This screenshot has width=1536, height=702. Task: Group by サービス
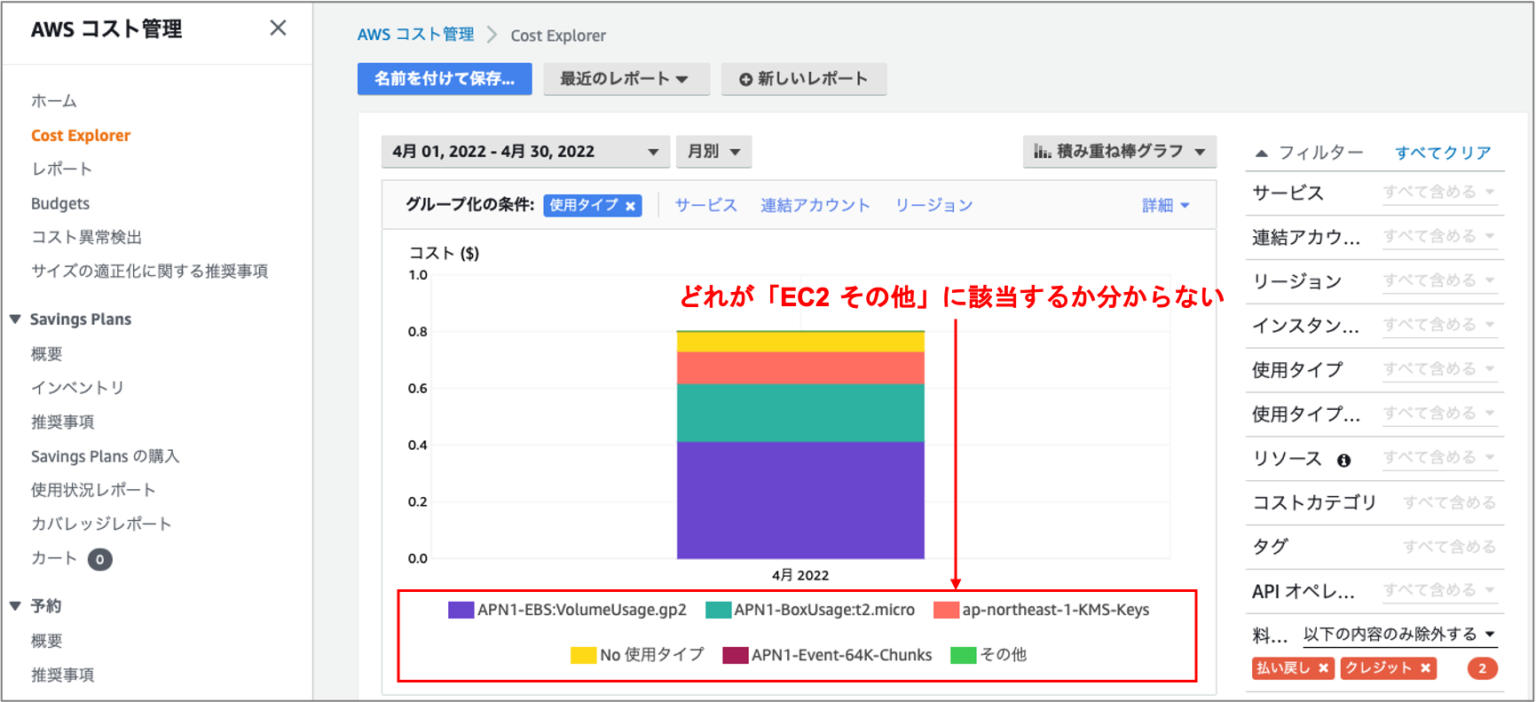pyautogui.click(x=705, y=205)
